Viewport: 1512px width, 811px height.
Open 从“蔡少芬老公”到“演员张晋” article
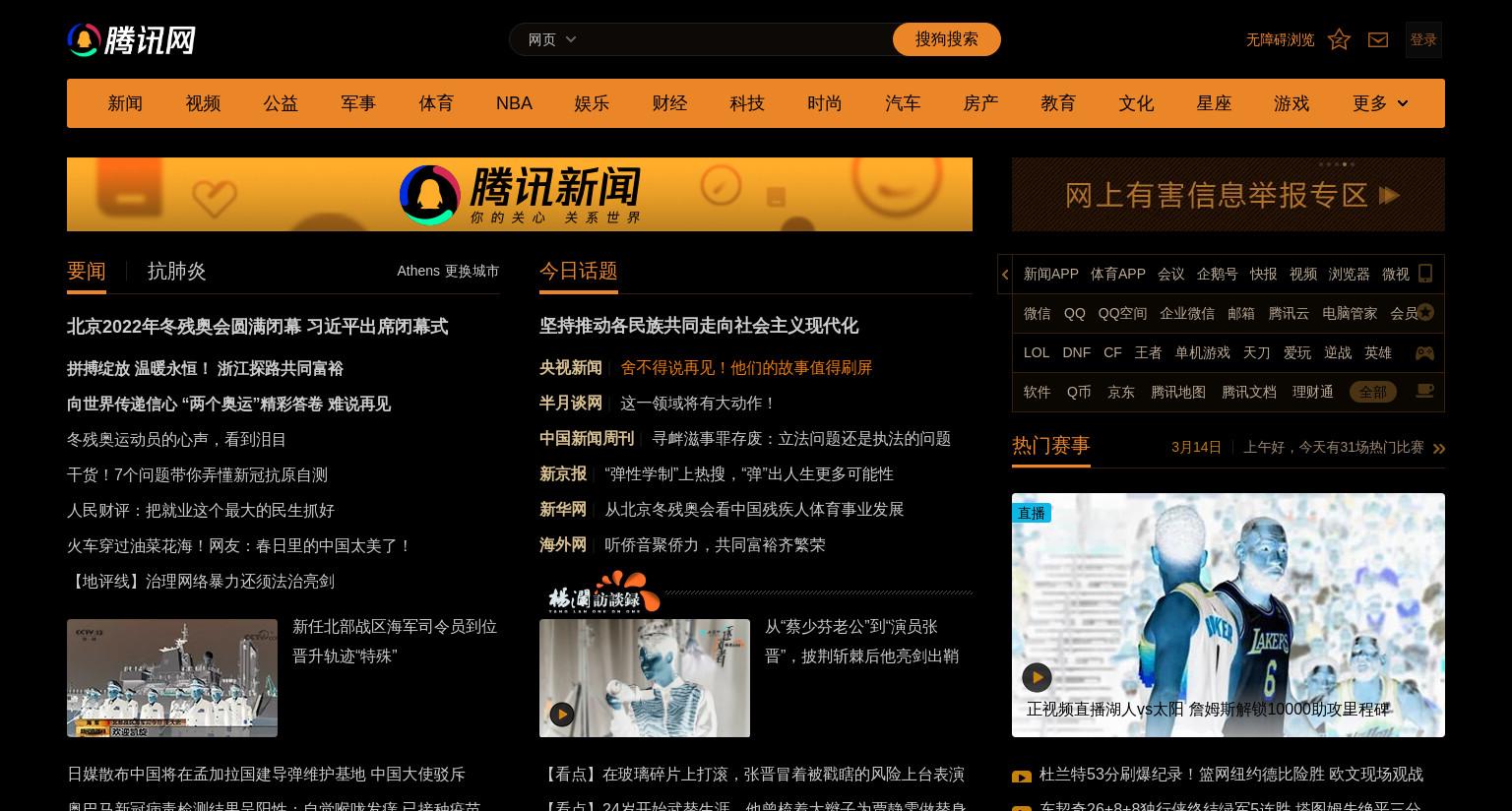[x=861, y=642]
